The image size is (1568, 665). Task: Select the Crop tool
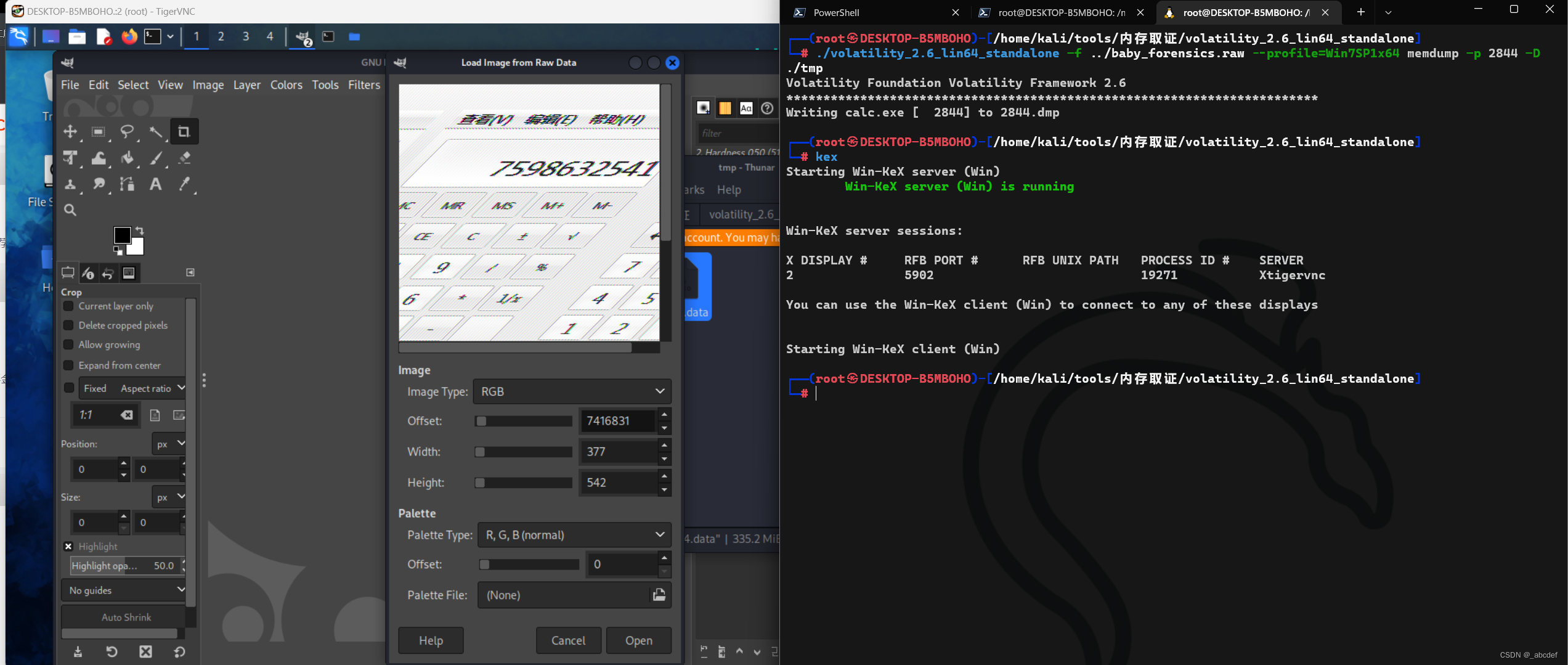point(184,131)
